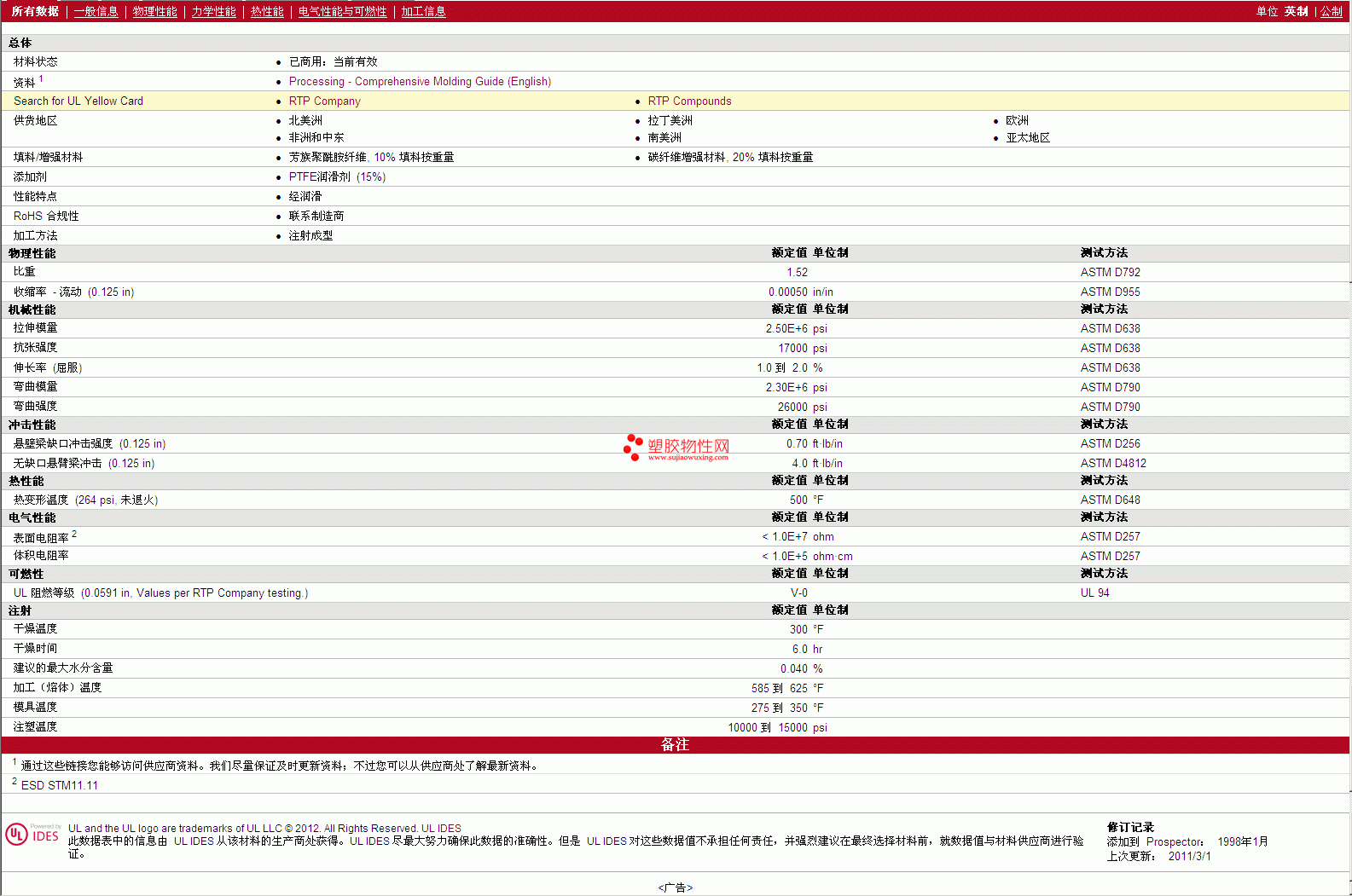
Task: Click the <广告> label at page bottom
Action: (676, 887)
